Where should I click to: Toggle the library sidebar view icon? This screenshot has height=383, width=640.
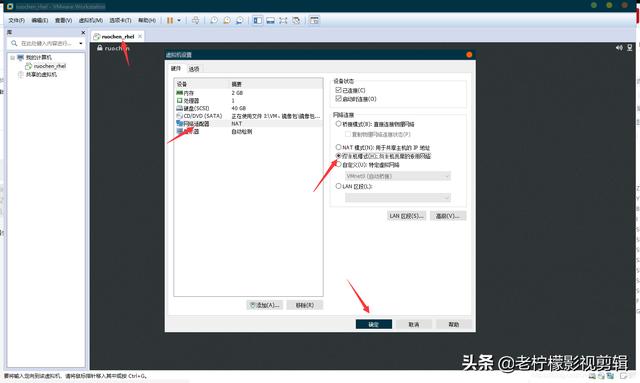click(258, 20)
